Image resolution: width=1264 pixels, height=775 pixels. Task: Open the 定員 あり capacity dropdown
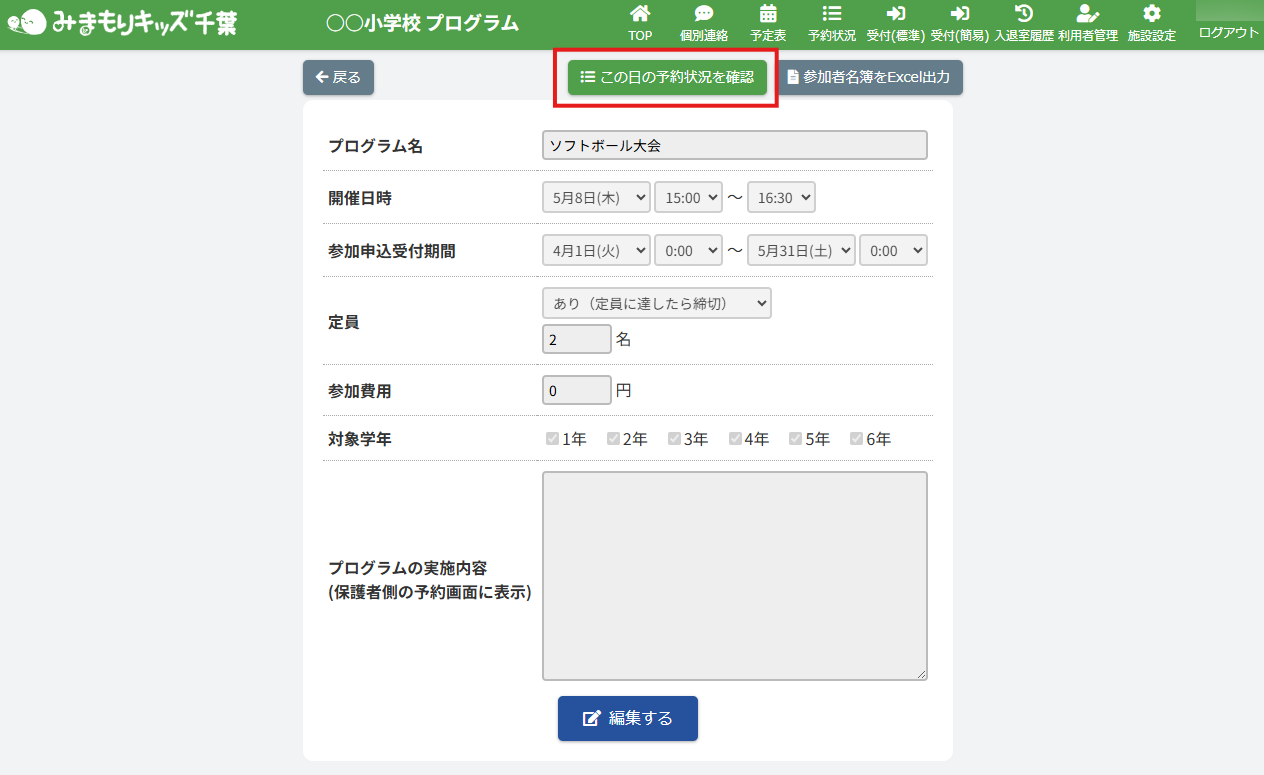click(x=656, y=303)
